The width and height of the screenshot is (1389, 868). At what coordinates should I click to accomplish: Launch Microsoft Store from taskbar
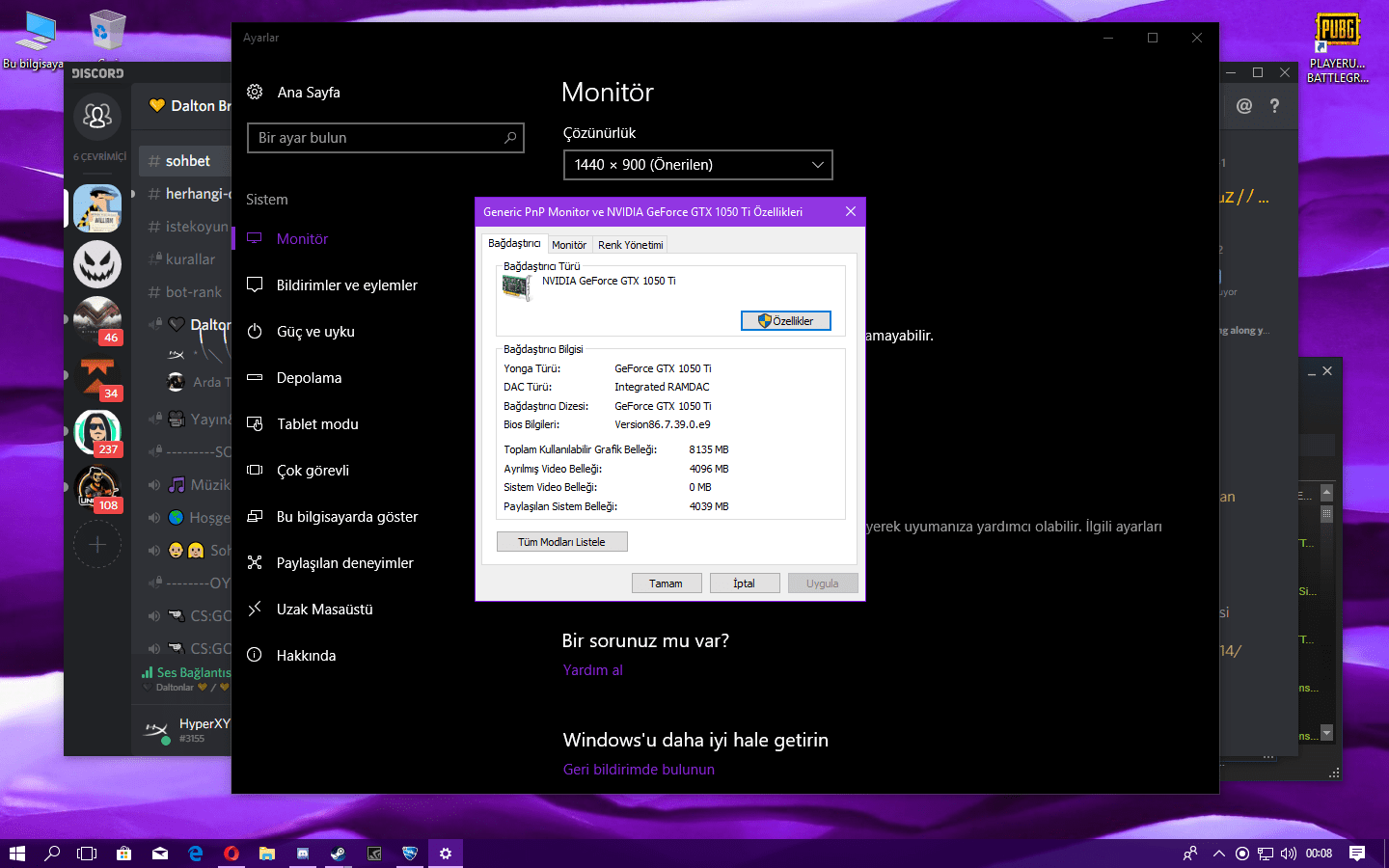(123, 854)
